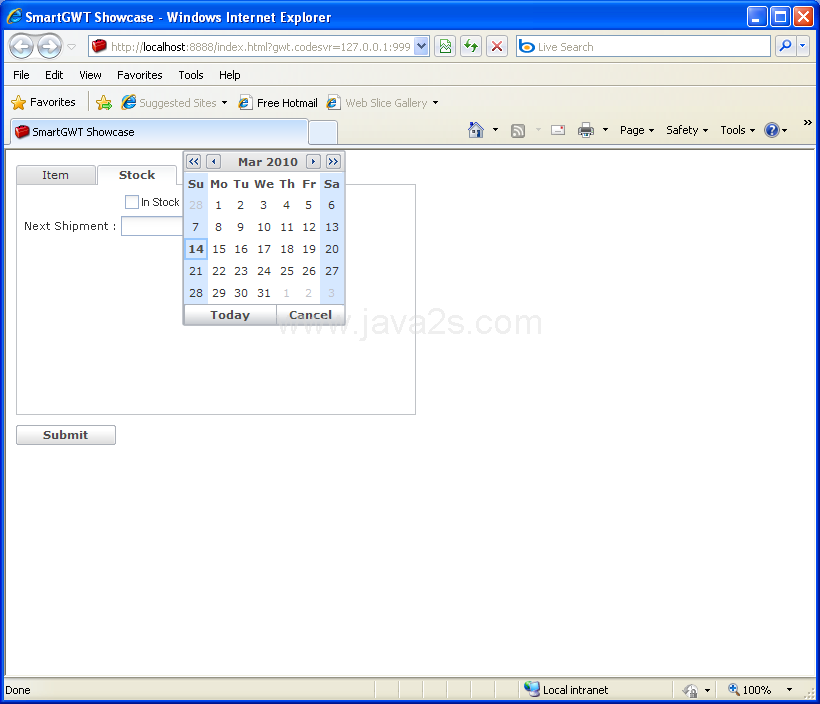This screenshot has height=704, width=820.
Task: Go back using browser Back arrow
Action: tap(21, 47)
